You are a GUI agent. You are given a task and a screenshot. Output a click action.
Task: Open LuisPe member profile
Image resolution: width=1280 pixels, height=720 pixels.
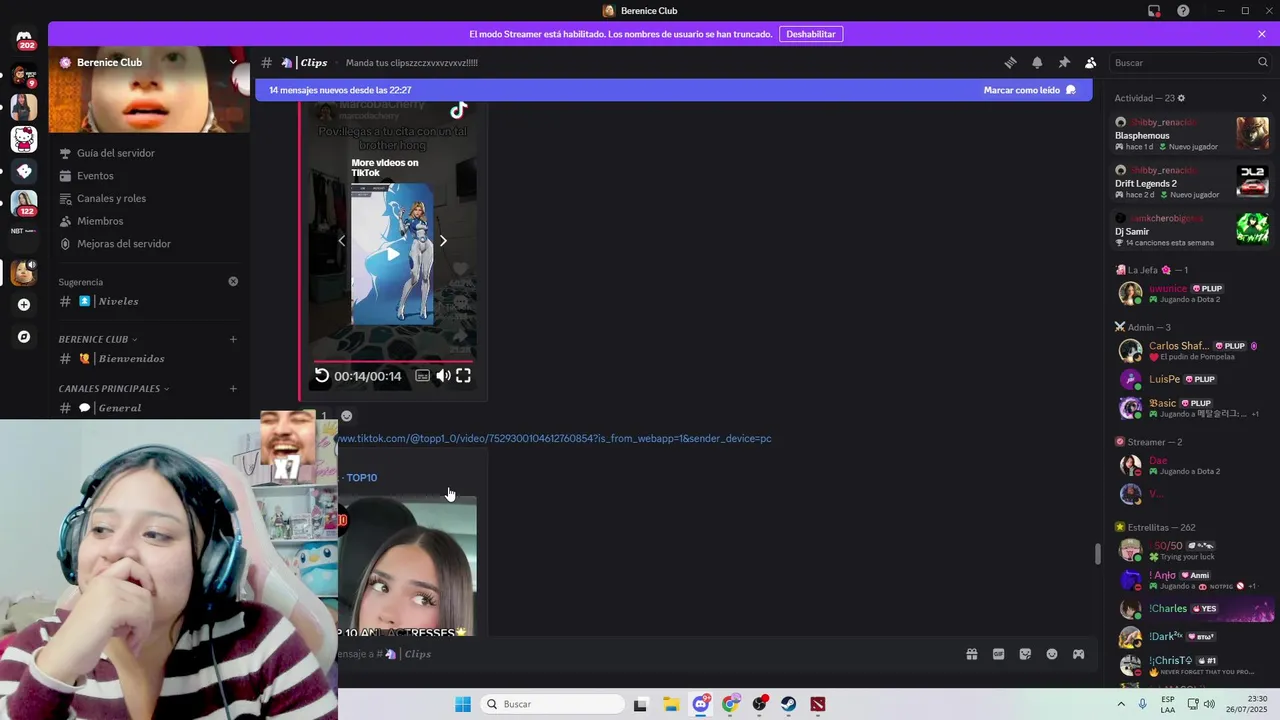coord(1192,379)
